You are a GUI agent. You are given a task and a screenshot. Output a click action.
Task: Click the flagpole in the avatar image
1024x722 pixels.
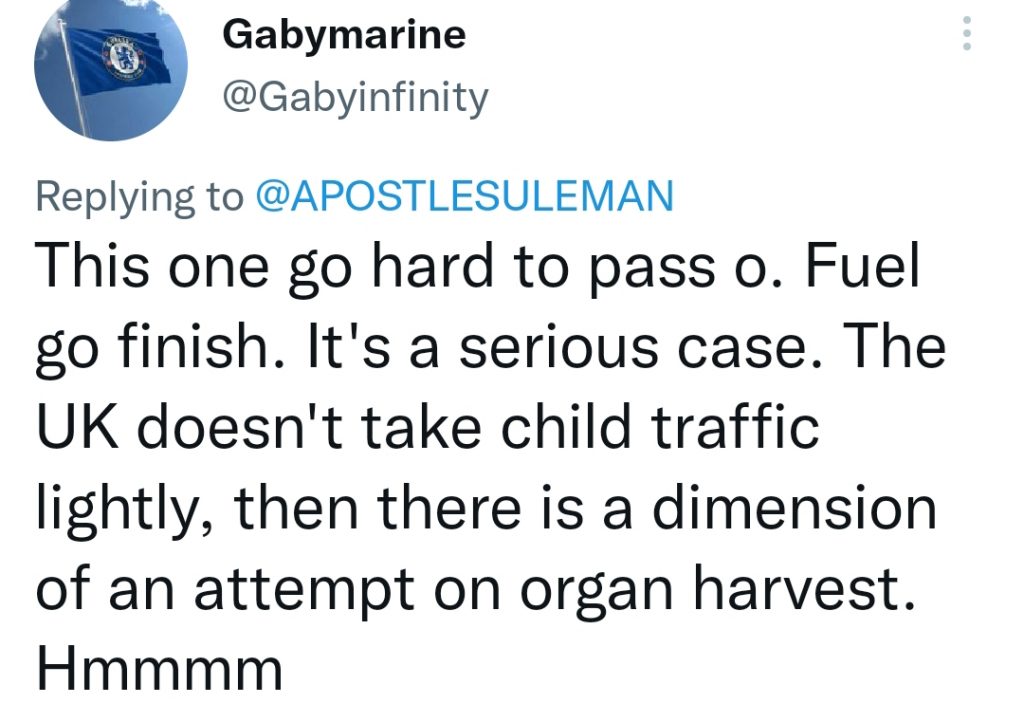tap(73, 76)
